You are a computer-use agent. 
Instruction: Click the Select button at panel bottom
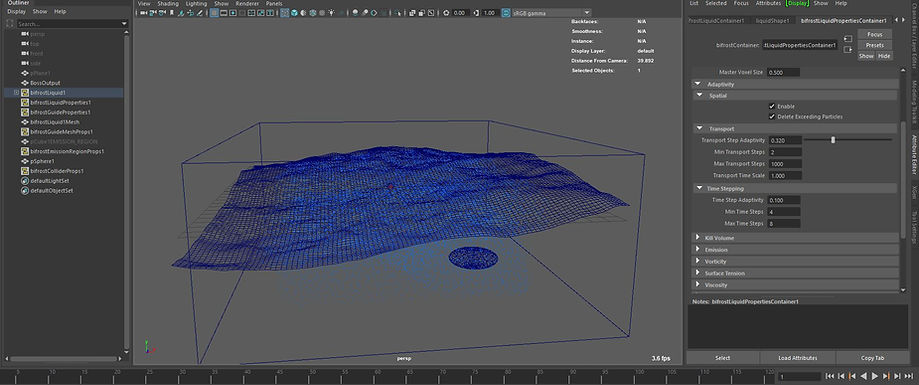[723, 358]
